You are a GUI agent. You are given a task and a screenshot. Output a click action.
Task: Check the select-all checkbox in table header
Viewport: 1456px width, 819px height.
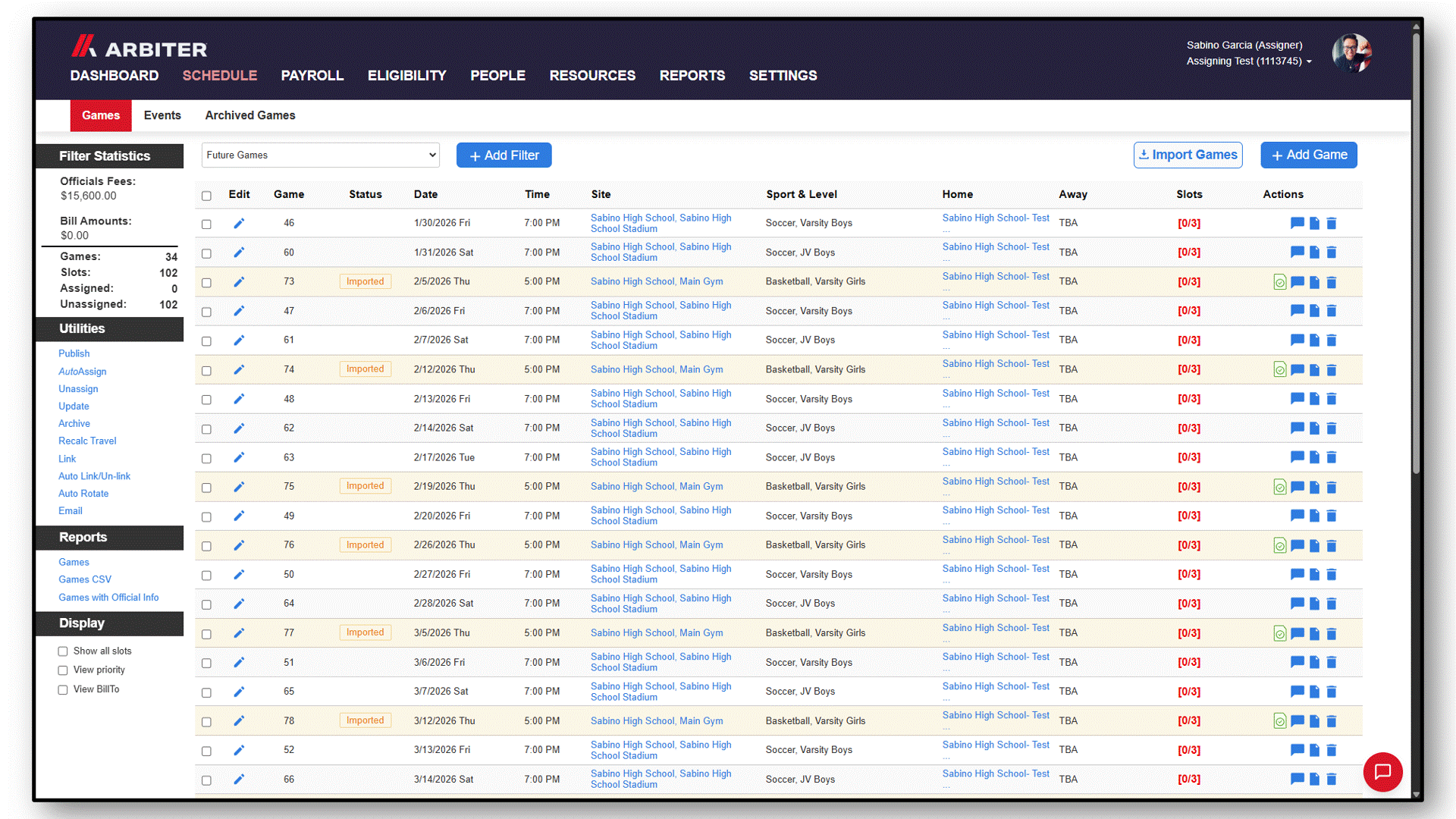[x=206, y=196]
